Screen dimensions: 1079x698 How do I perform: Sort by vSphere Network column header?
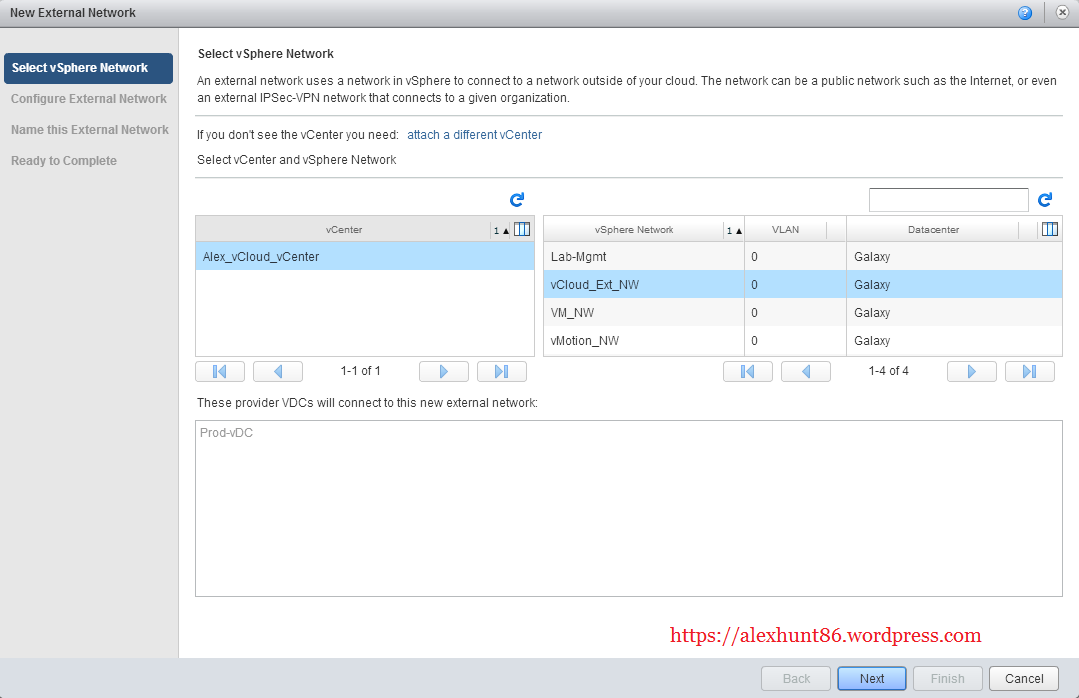click(634, 230)
